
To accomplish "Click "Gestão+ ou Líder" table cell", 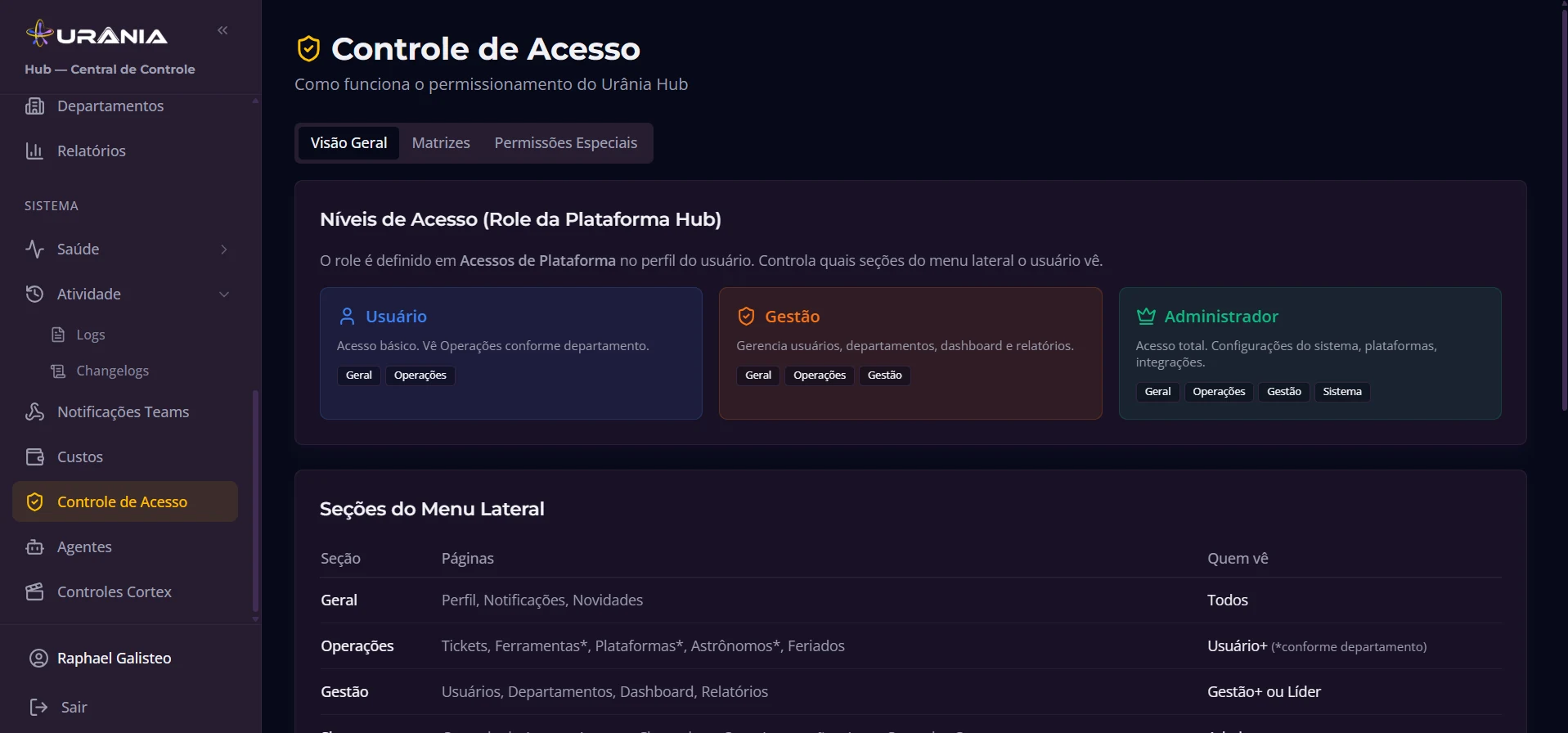I will 1264,691.
